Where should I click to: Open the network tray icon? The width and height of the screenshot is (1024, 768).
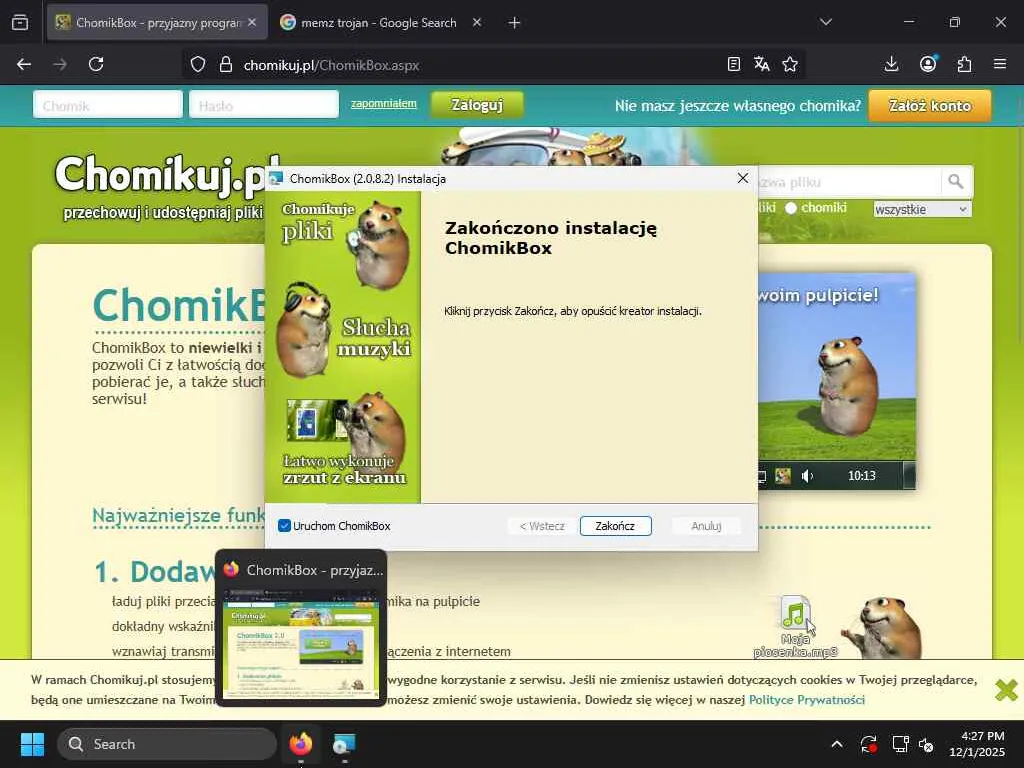pos(900,744)
